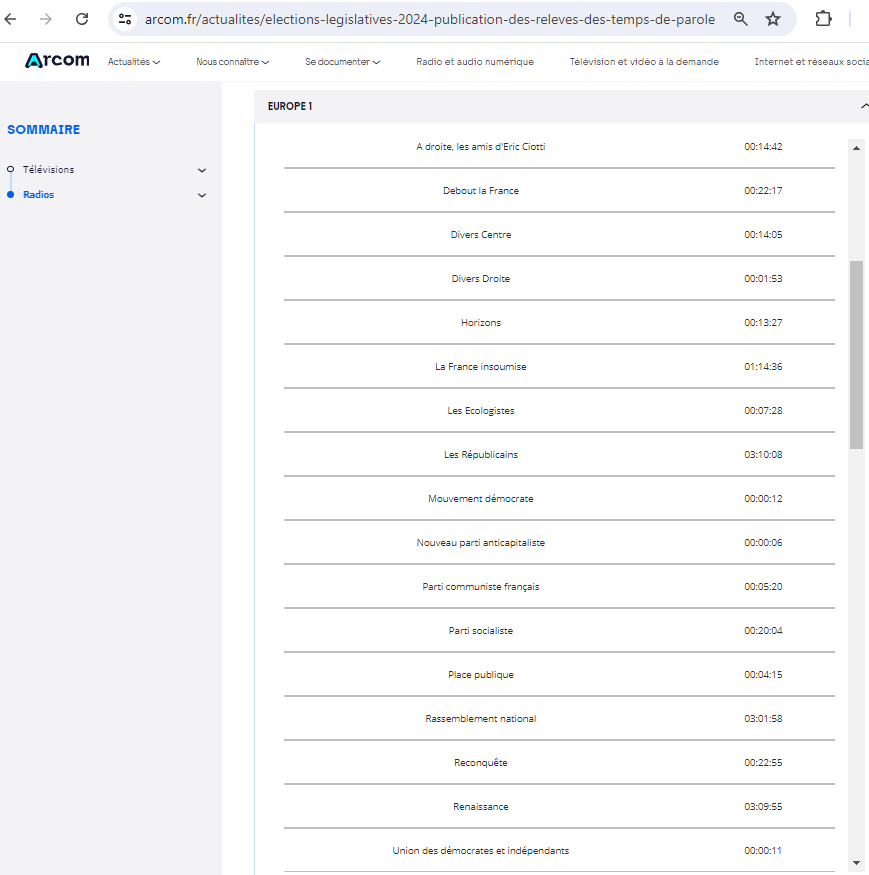Click 'Divers Droite' row label
Viewport: 869px width, 875px height.
pos(481,279)
